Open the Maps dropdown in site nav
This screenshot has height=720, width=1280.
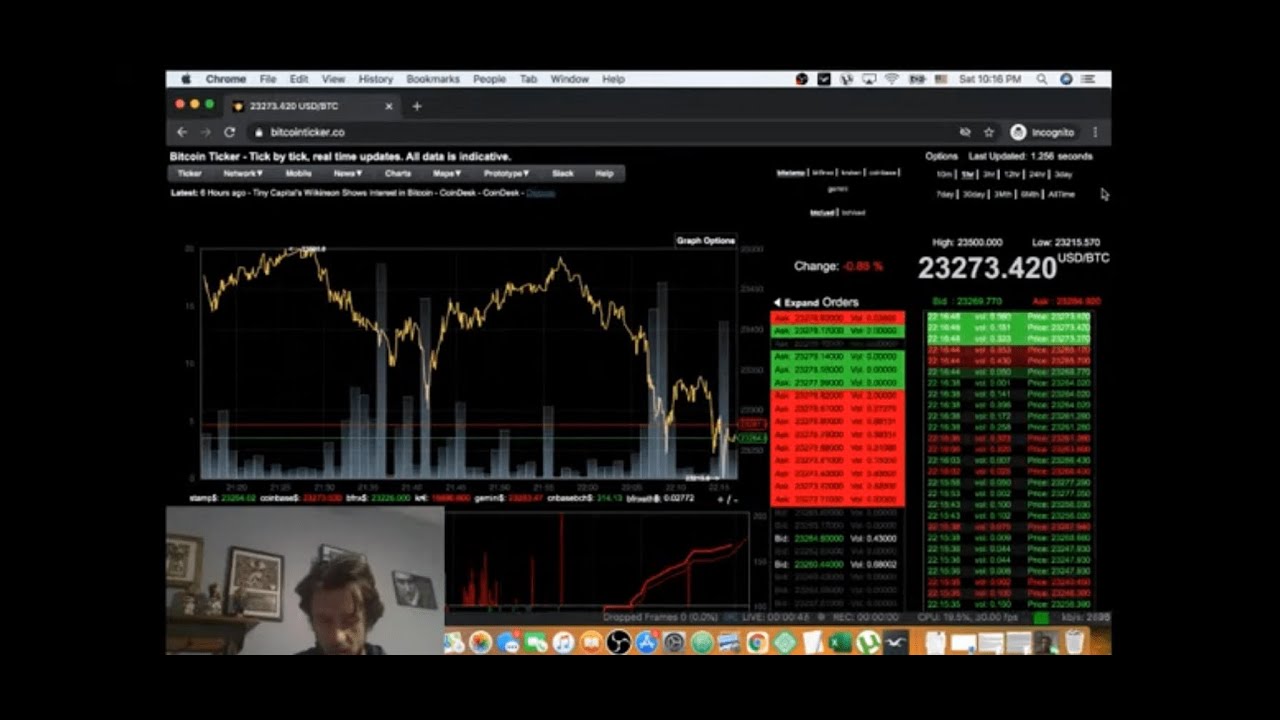point(447,173)
